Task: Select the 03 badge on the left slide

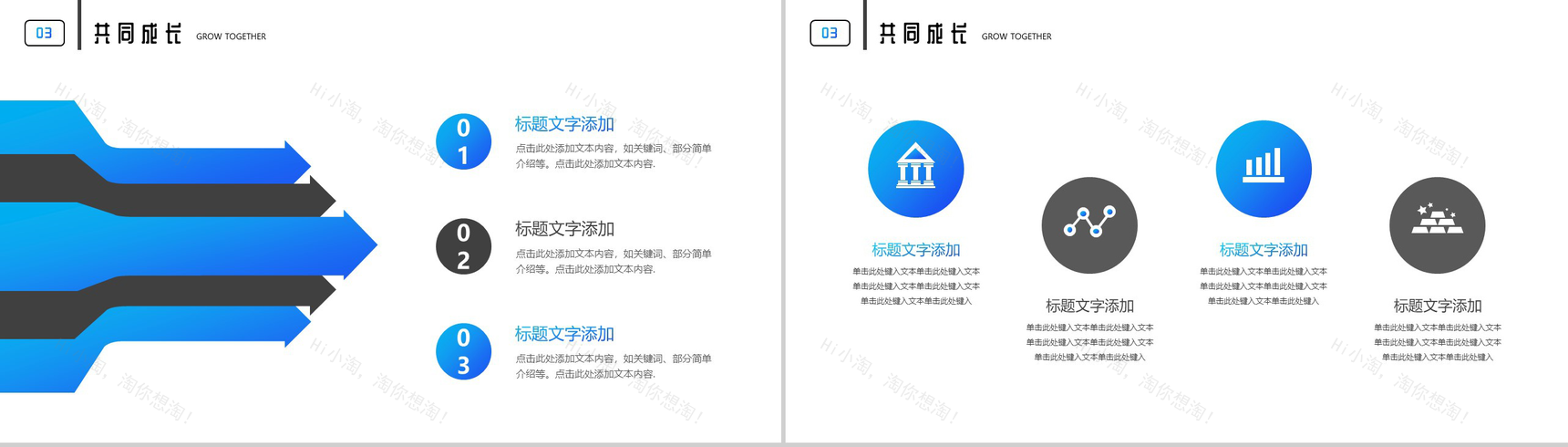Action: click(44, 34)
